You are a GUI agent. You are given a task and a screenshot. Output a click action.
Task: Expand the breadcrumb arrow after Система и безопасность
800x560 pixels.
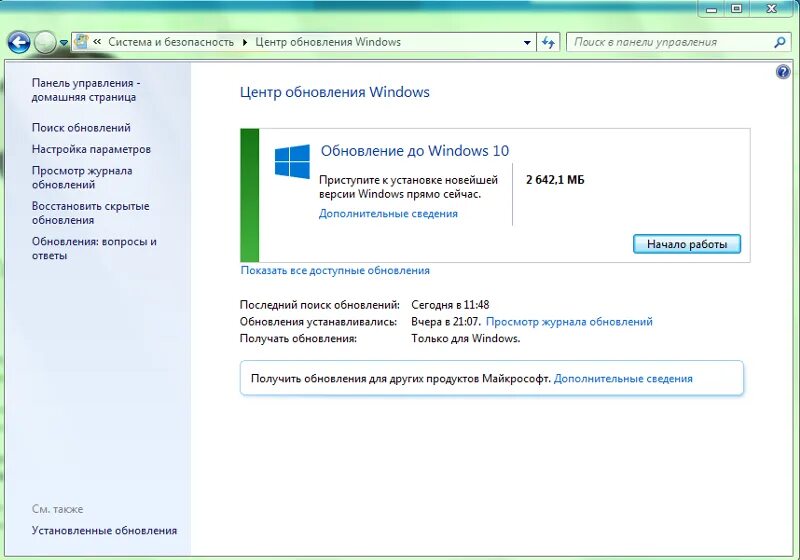(244, 42)
